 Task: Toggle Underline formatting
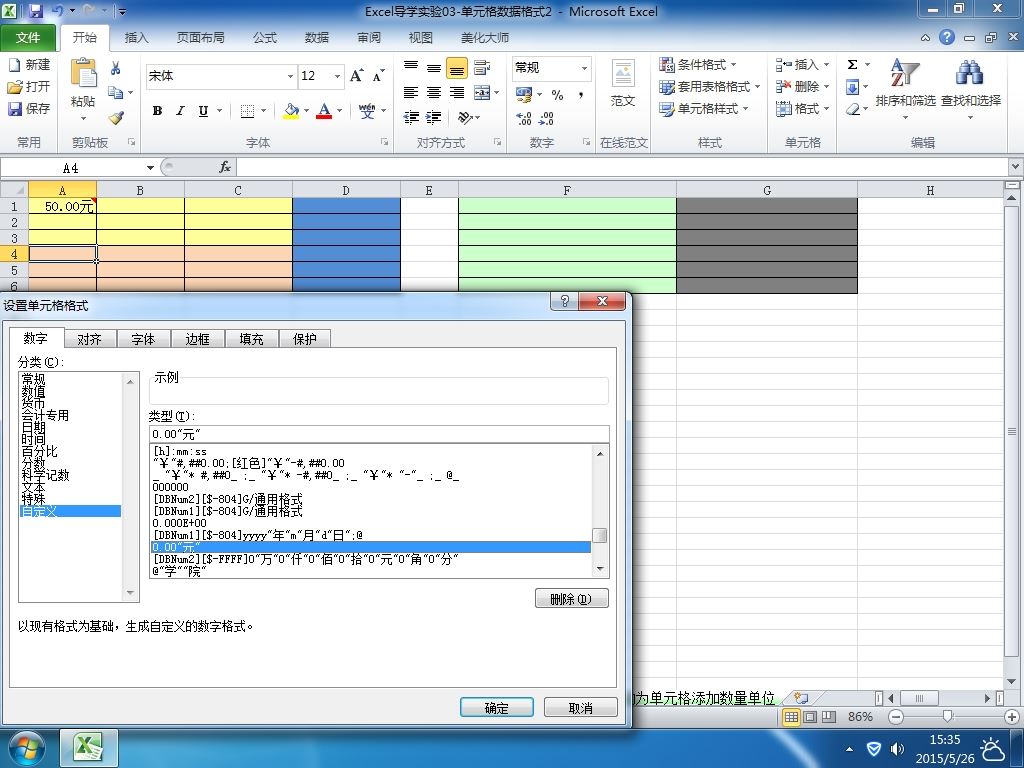click(203, 111)
